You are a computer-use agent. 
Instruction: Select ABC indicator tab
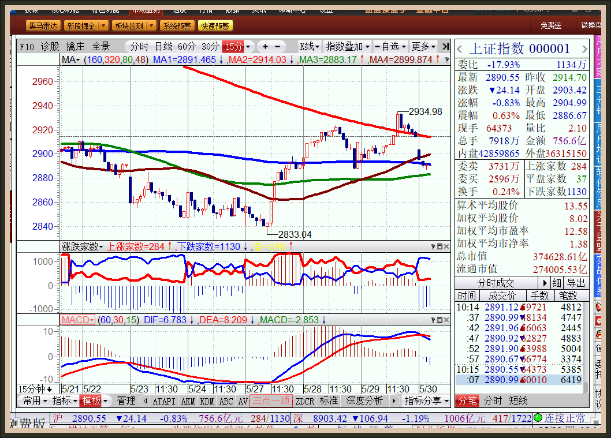[226, 401]
